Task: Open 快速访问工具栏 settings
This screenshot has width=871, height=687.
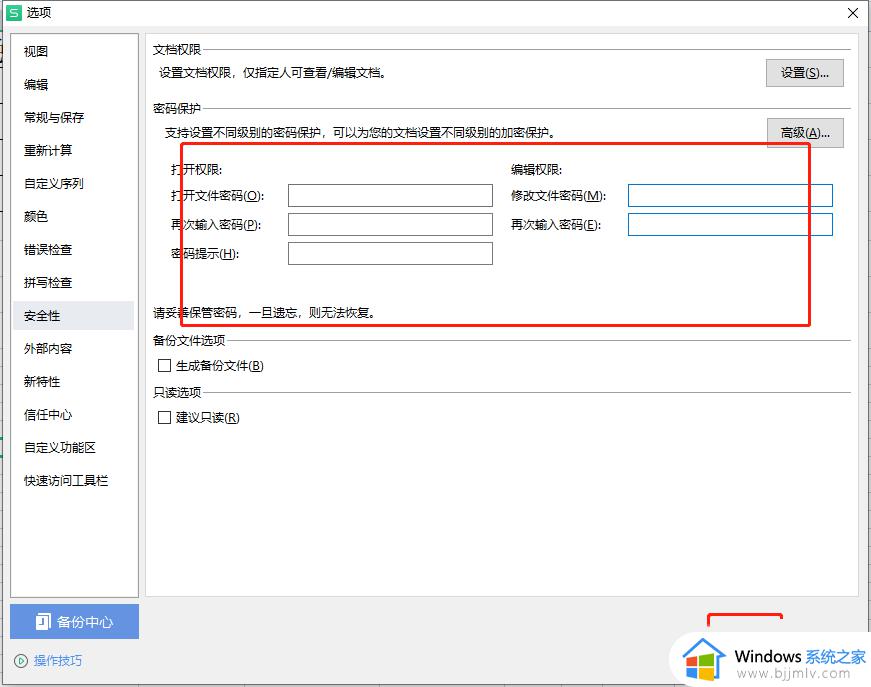Action: tap(66, 480)
